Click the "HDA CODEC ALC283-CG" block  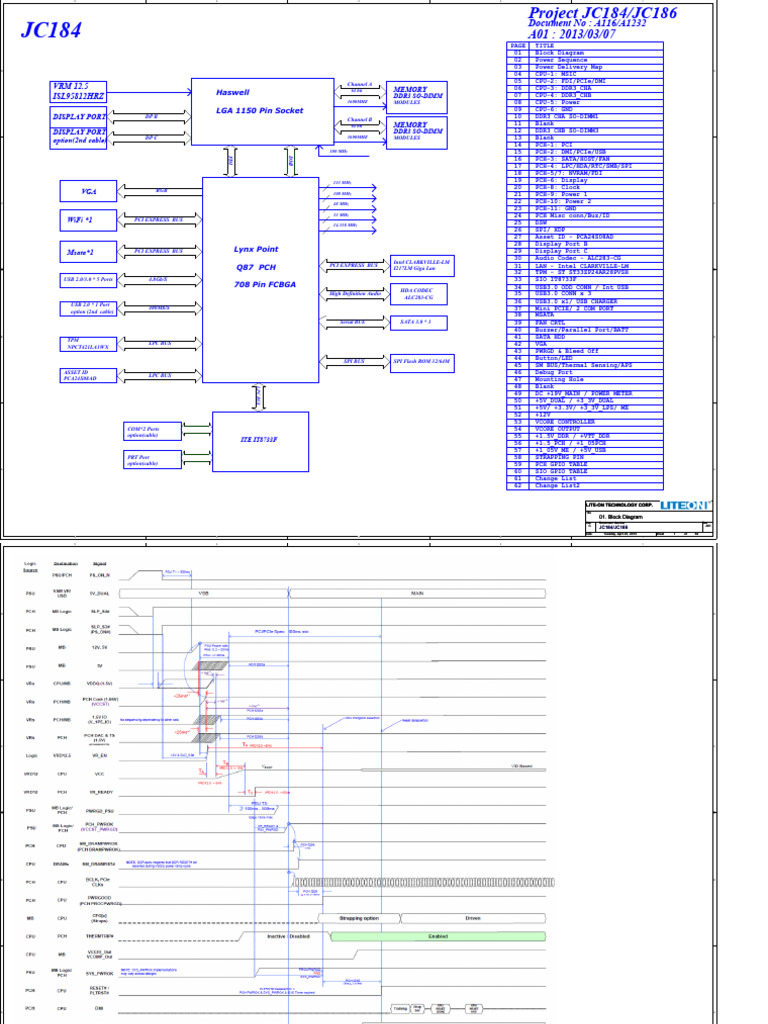[x=419, y=294]
